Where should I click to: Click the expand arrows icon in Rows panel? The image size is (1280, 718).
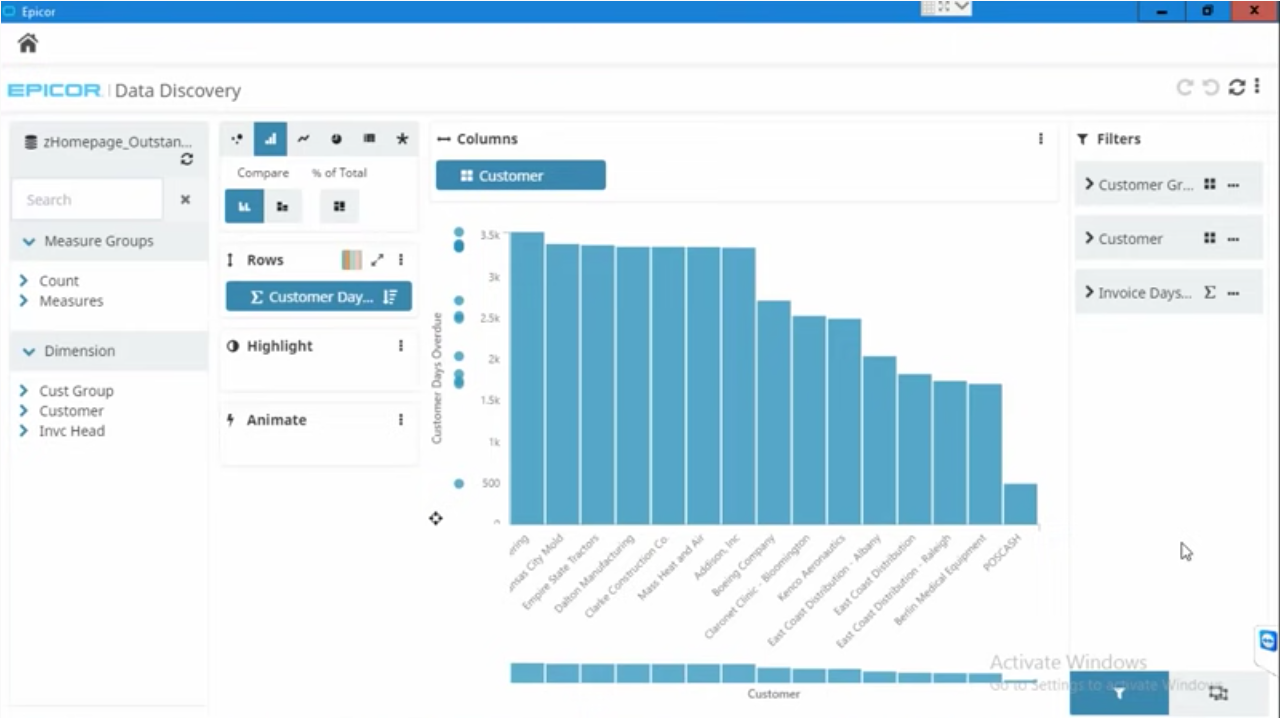point(377,259)
